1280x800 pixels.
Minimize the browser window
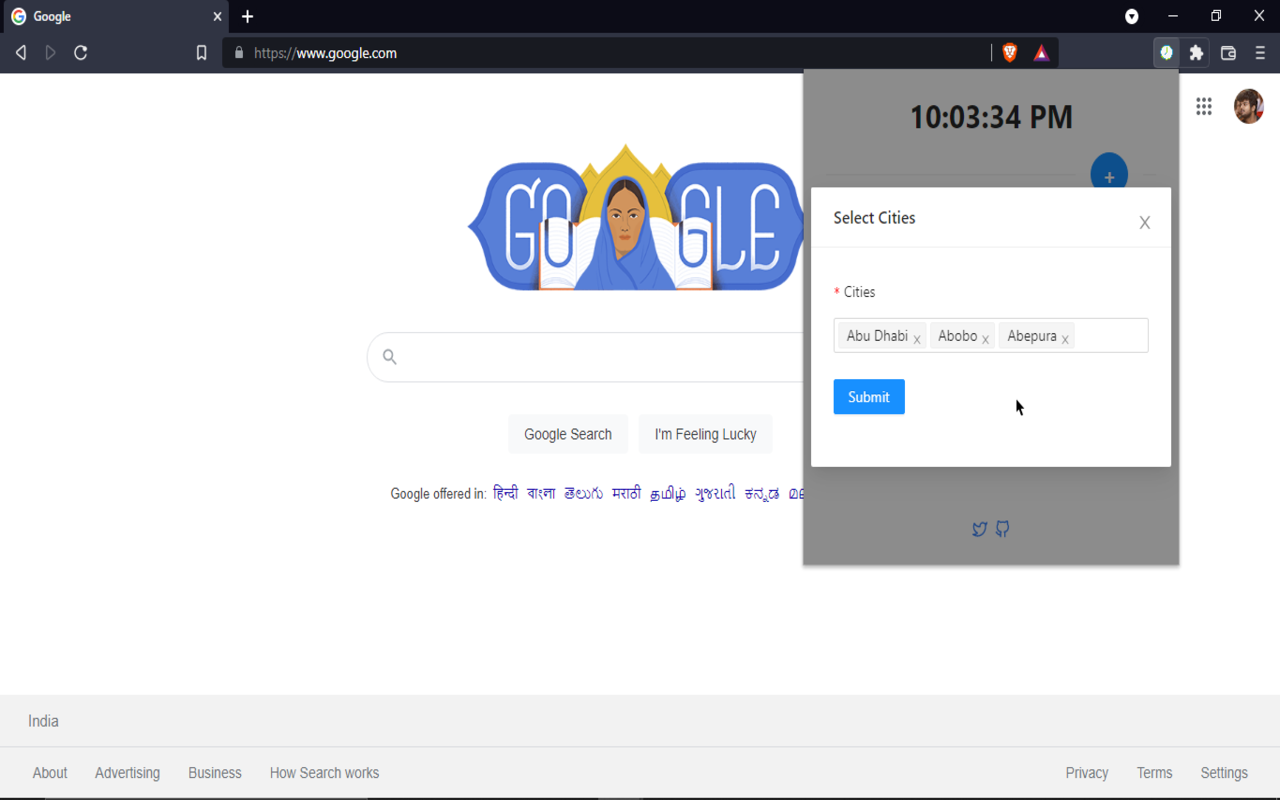(x=1173, y=16)
